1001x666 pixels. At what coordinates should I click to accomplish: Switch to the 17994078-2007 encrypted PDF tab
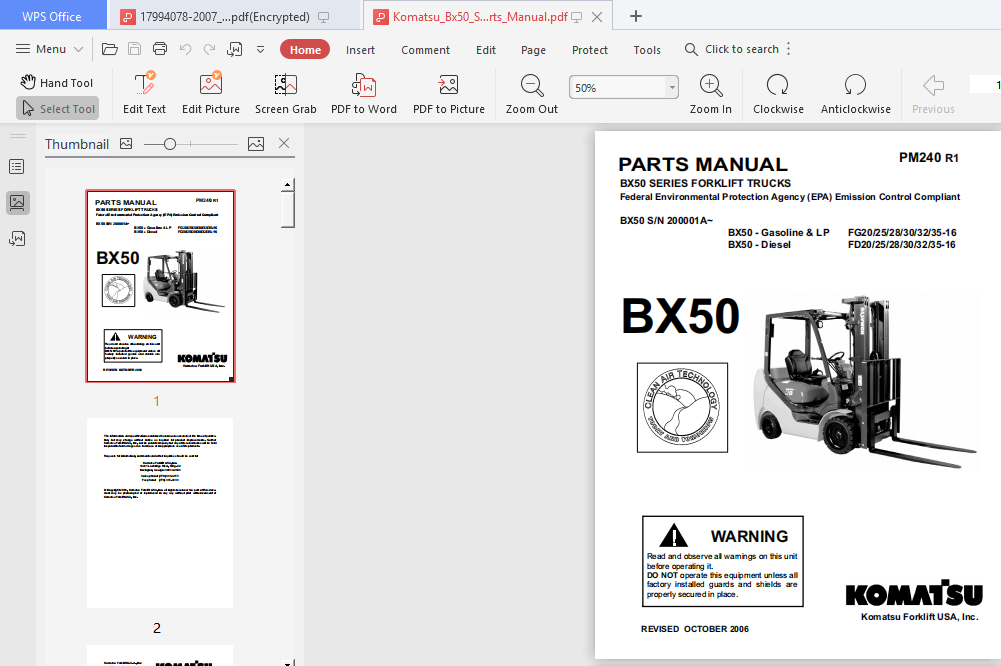(x=225, y=17)
